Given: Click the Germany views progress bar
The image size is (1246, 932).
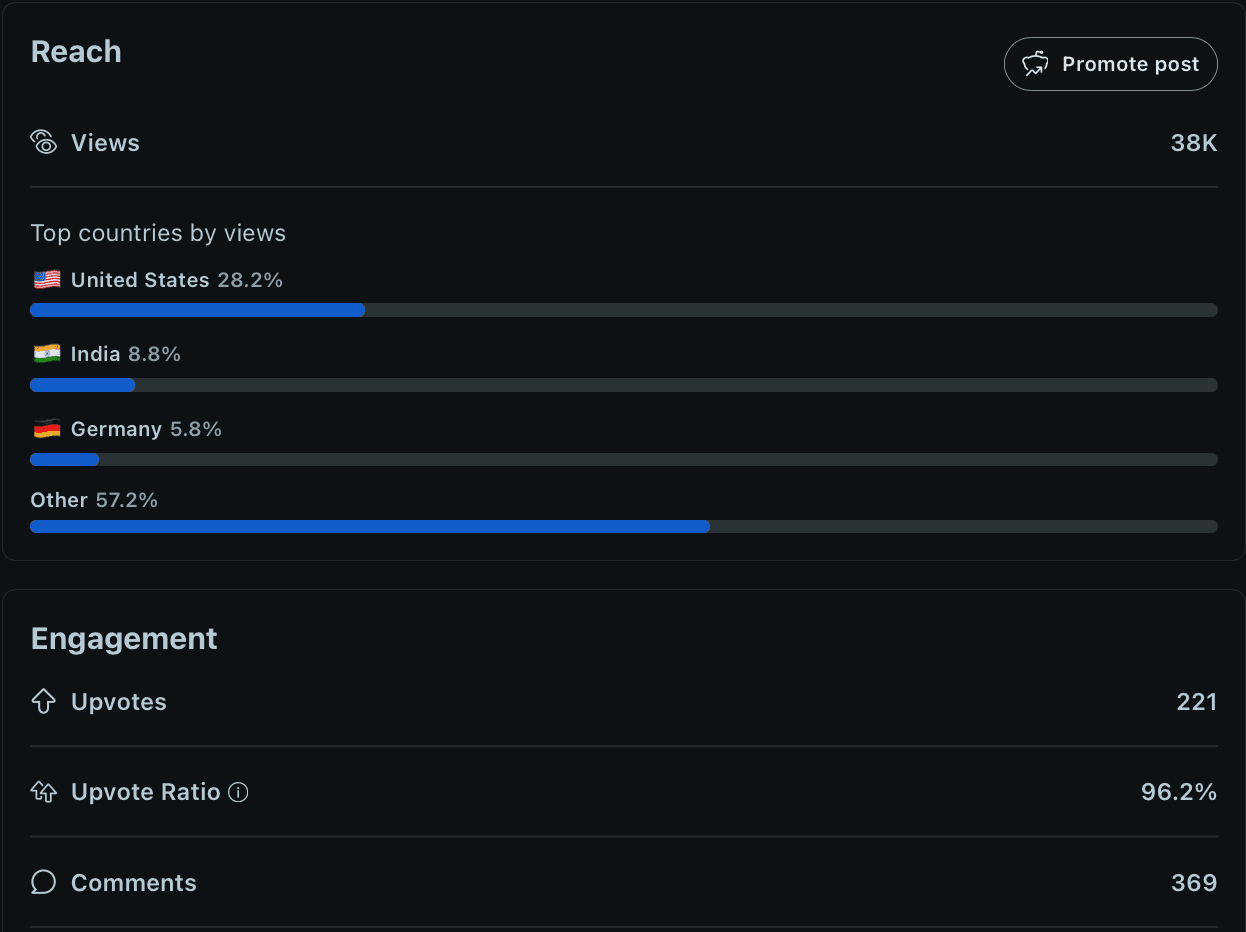Looking at the screenshot, I should pos(623,460).
